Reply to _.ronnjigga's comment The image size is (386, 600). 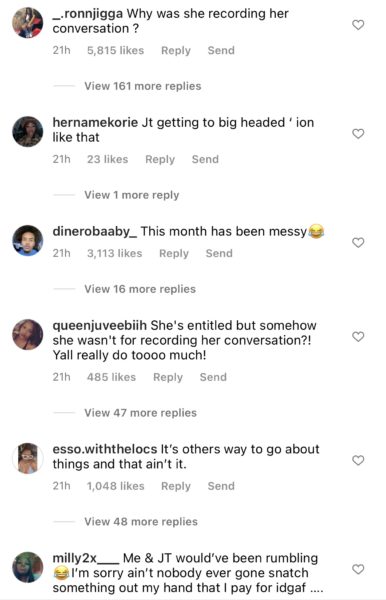tap(176, 51)
